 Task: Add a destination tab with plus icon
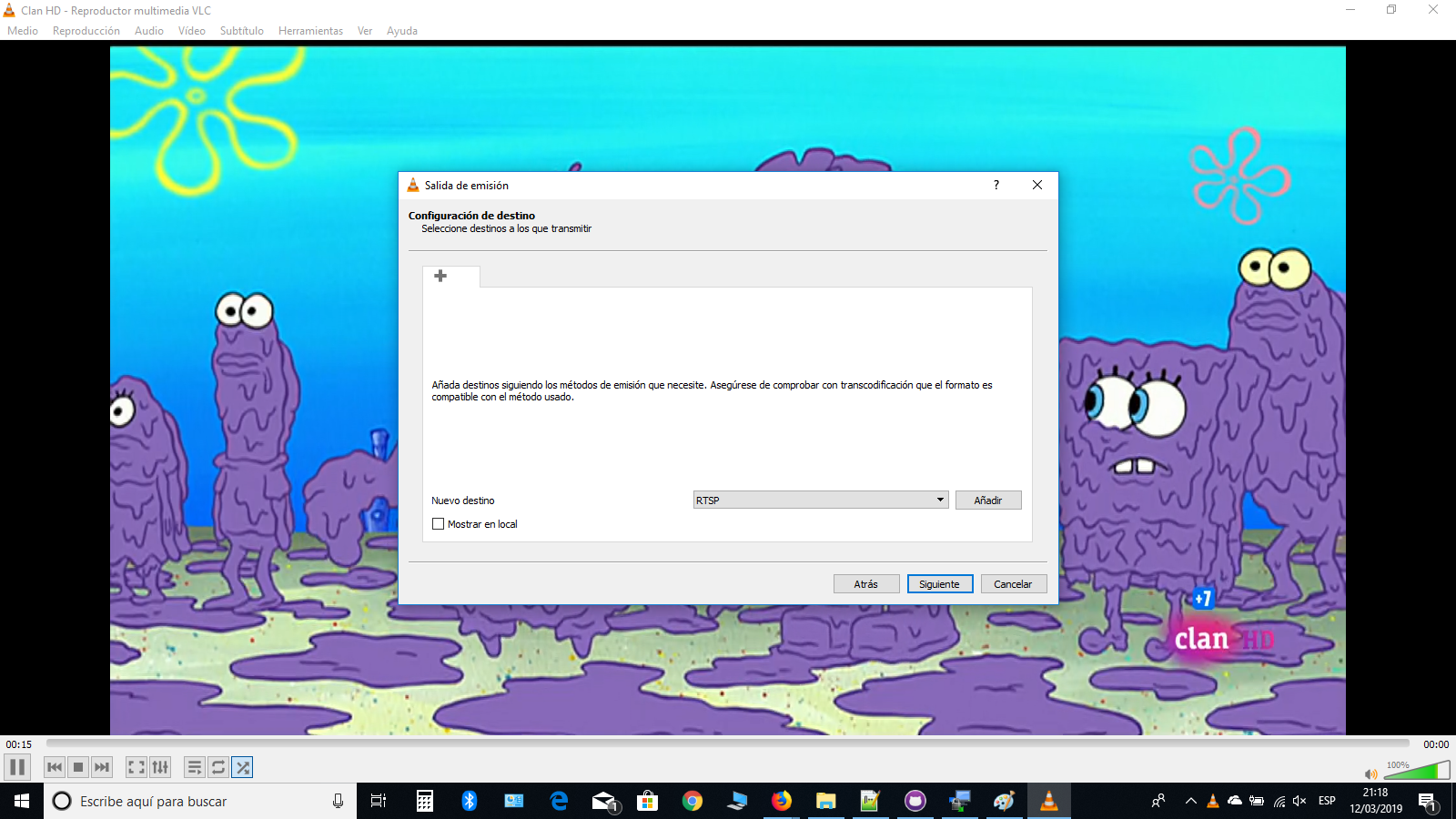coord(440,276)
